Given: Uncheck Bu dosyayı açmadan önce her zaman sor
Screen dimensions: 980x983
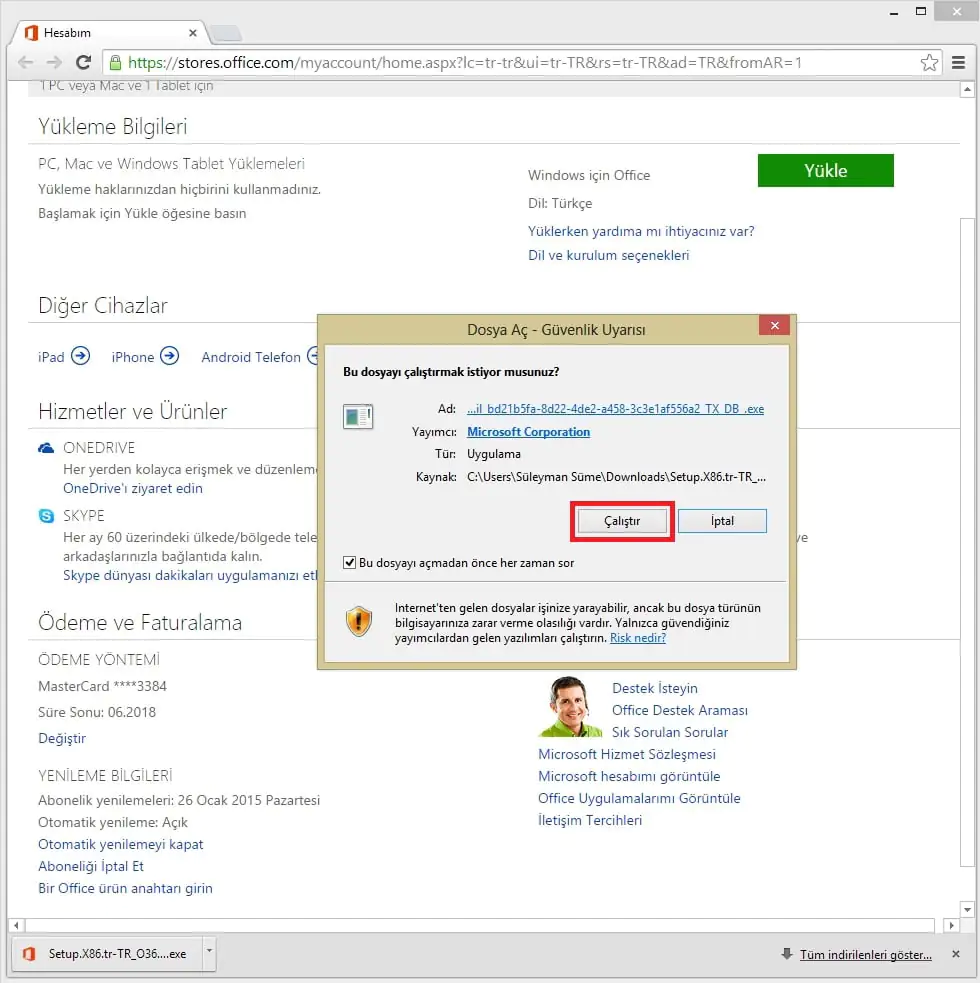Looking at the screenshot, I should click(x=349, y=562).
